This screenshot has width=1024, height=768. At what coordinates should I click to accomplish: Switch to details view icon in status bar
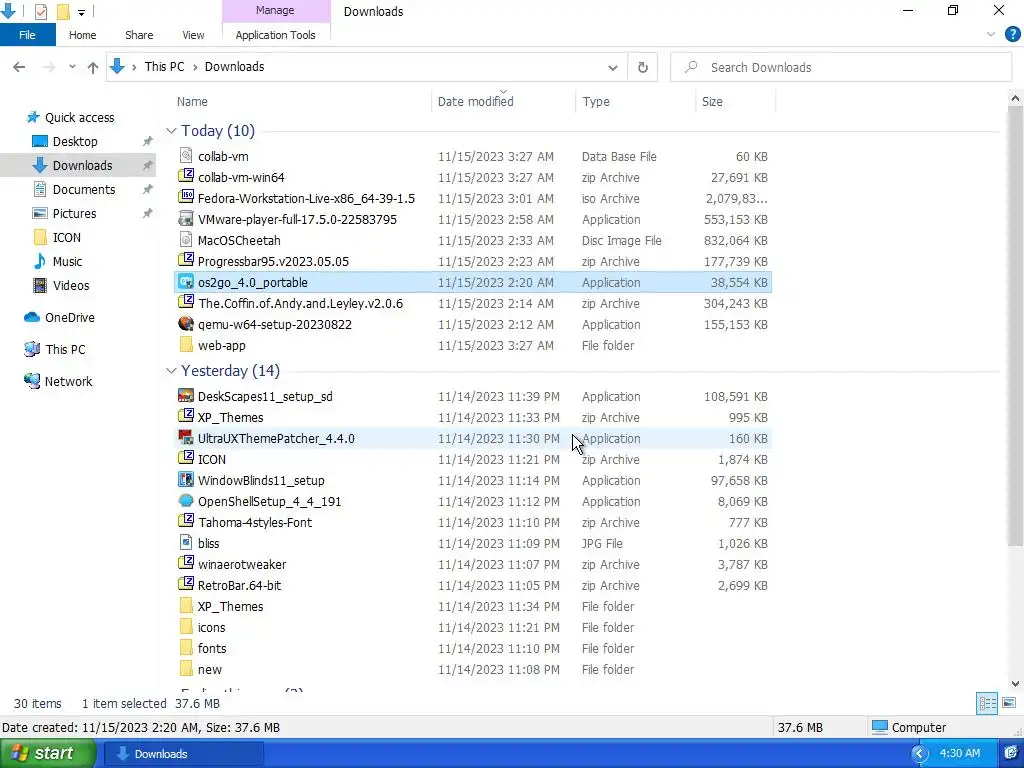(x=987, y=703)
